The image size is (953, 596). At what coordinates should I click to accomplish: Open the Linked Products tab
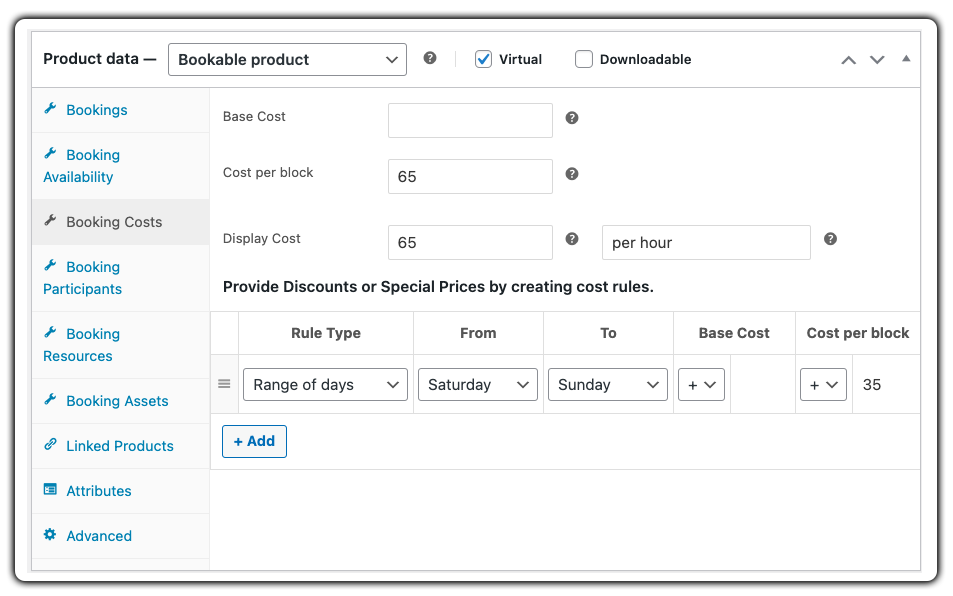coord(120,446)
